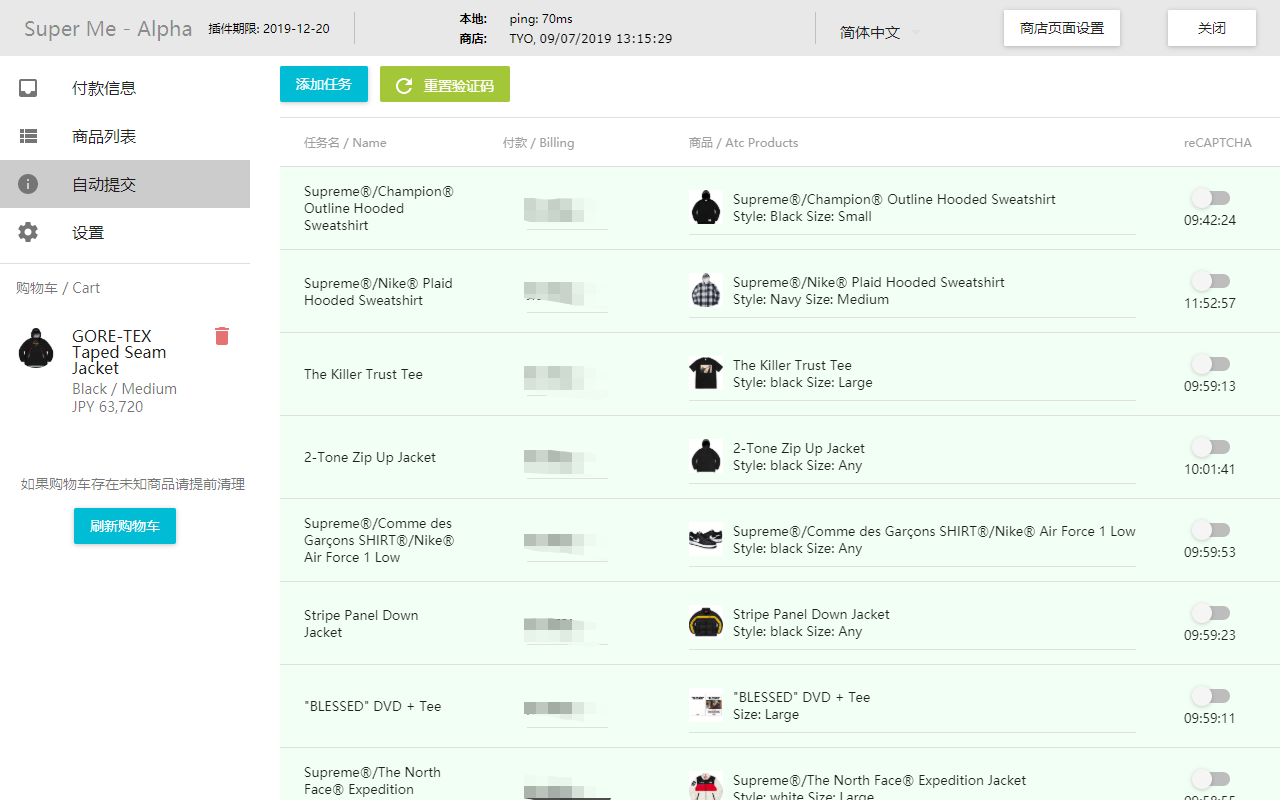Toggle reCAPTCHA for Stripe Panel Down Jacket
1280x800 pixels.
click(1210, 613)
